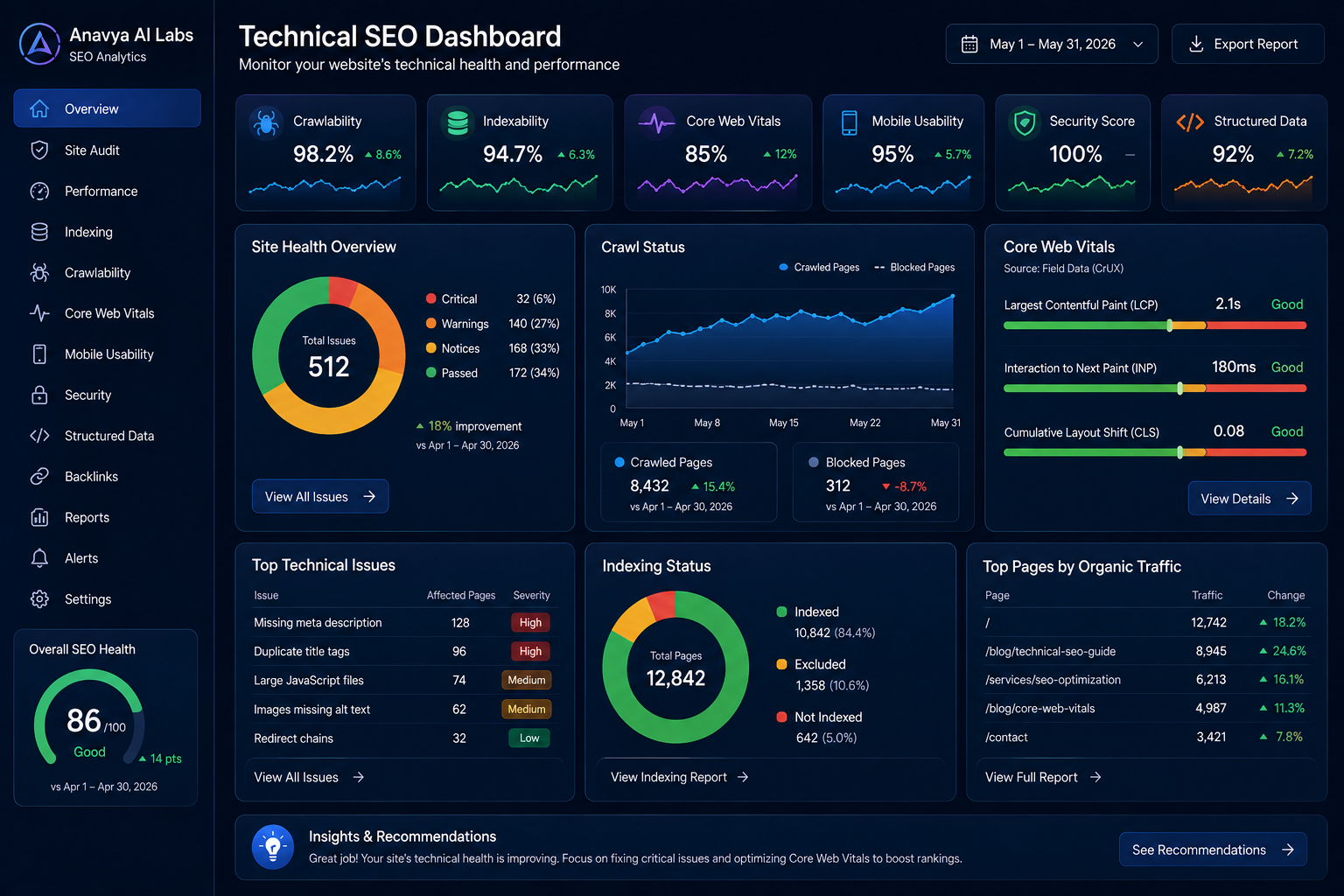Open View All Issues link under Top Technical Issues
Screen dimensions: 1344x896
coord(309,777)
